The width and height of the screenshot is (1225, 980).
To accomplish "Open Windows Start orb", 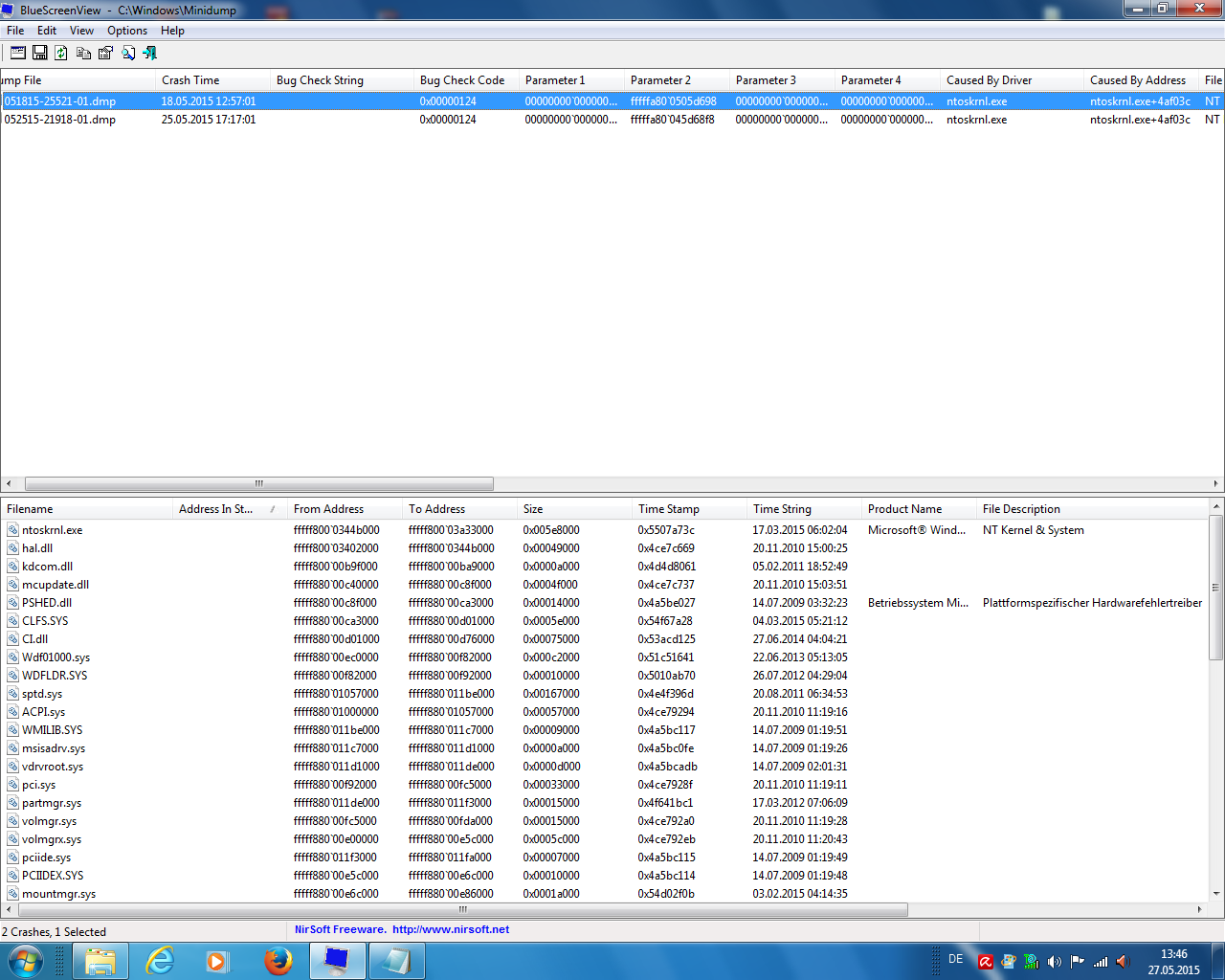I will (x=26, y=961).
